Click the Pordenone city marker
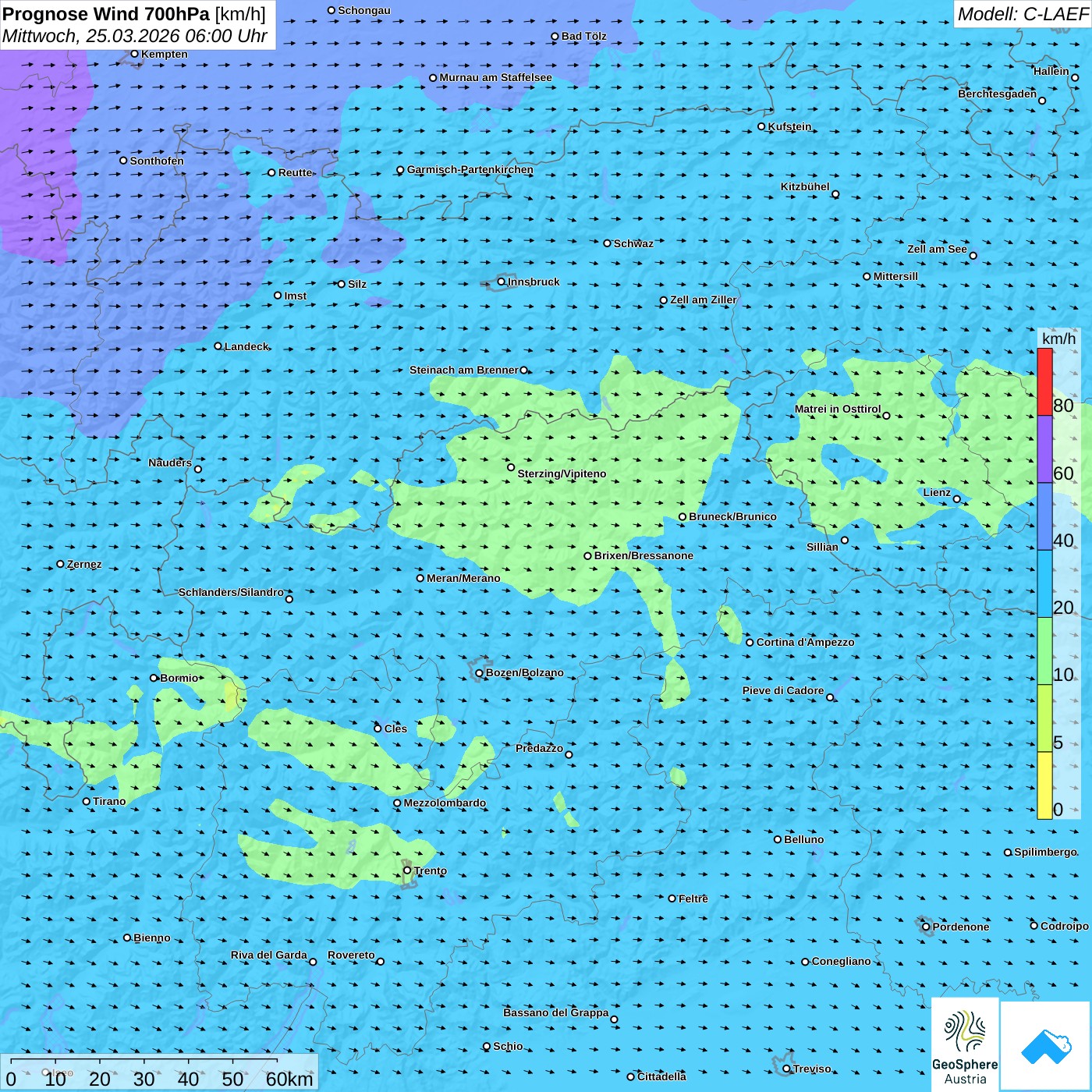The width and height of the screenshot is (1092, 1092). (x=926, y=927)
